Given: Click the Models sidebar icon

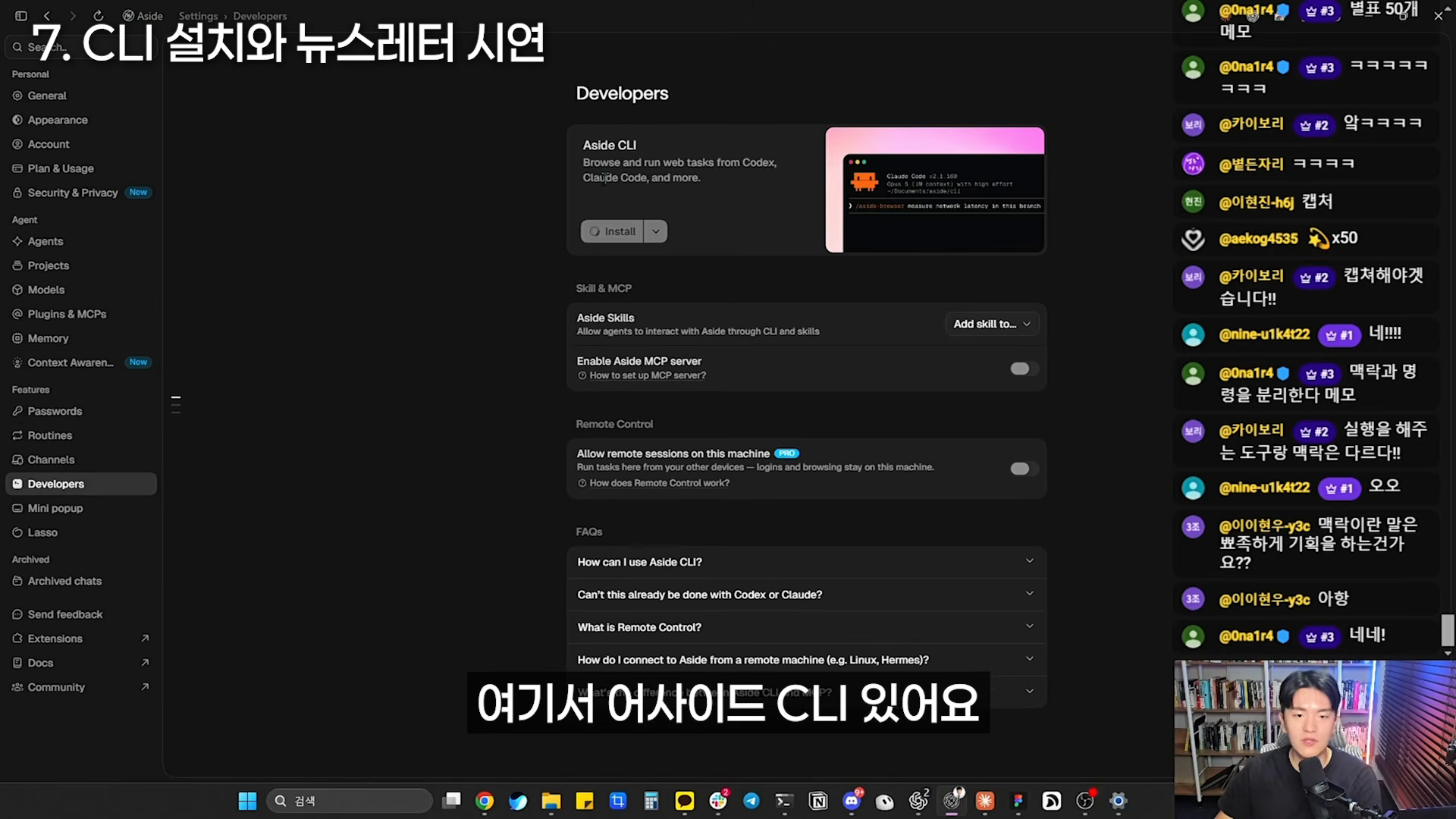Looking at the screenshot, I should pos(17,290).
